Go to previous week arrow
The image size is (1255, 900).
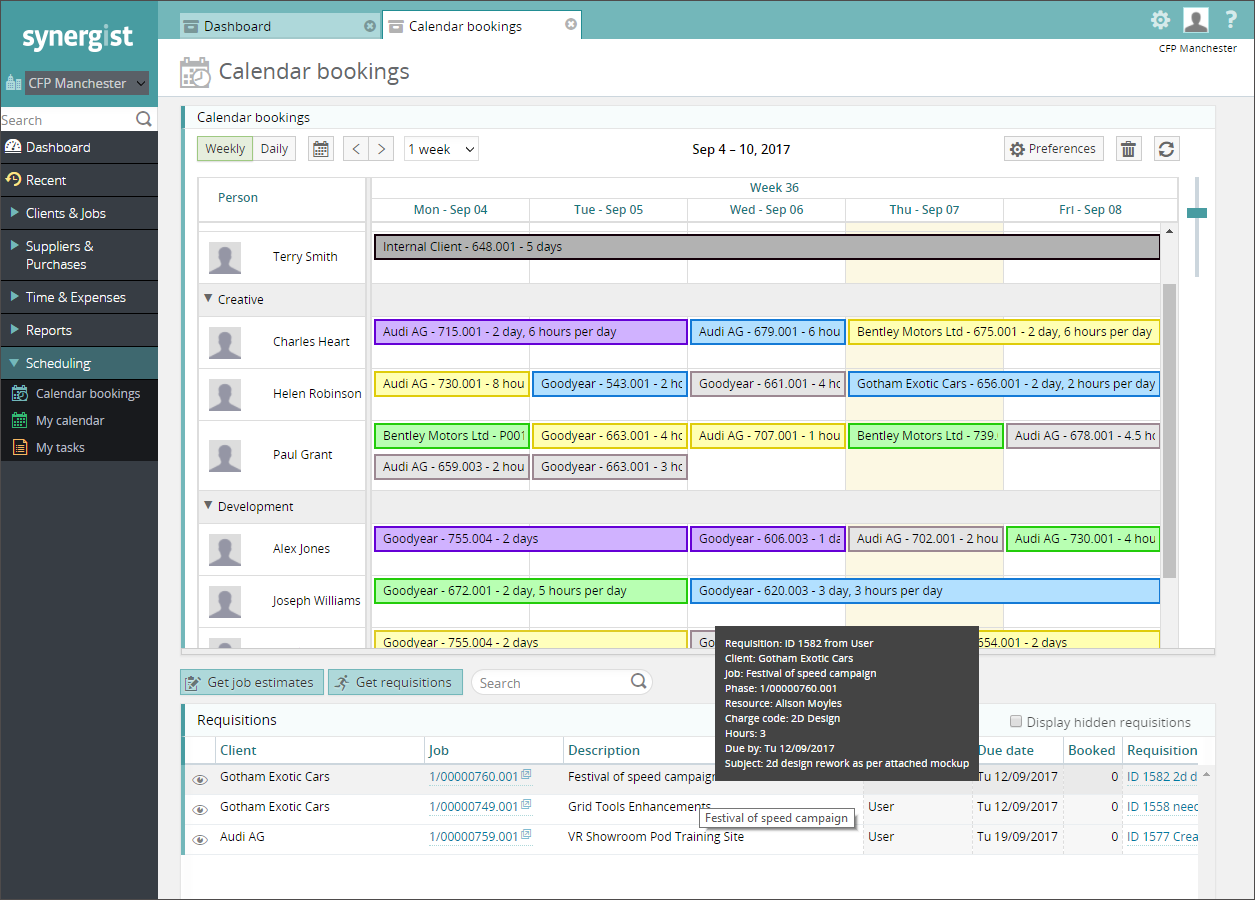point(356,149)
